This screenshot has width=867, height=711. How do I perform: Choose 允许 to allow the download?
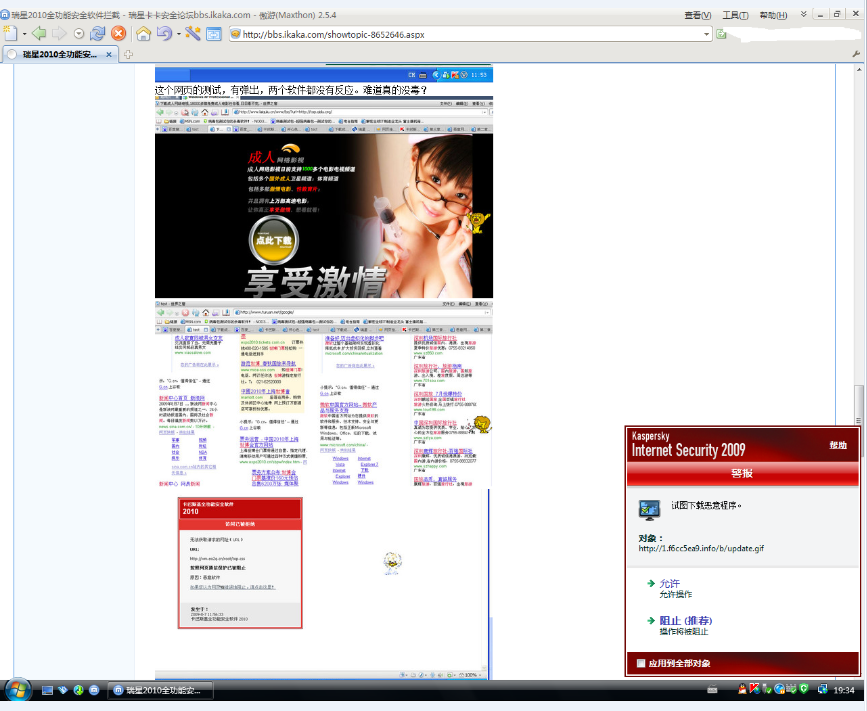click(670, 584)
